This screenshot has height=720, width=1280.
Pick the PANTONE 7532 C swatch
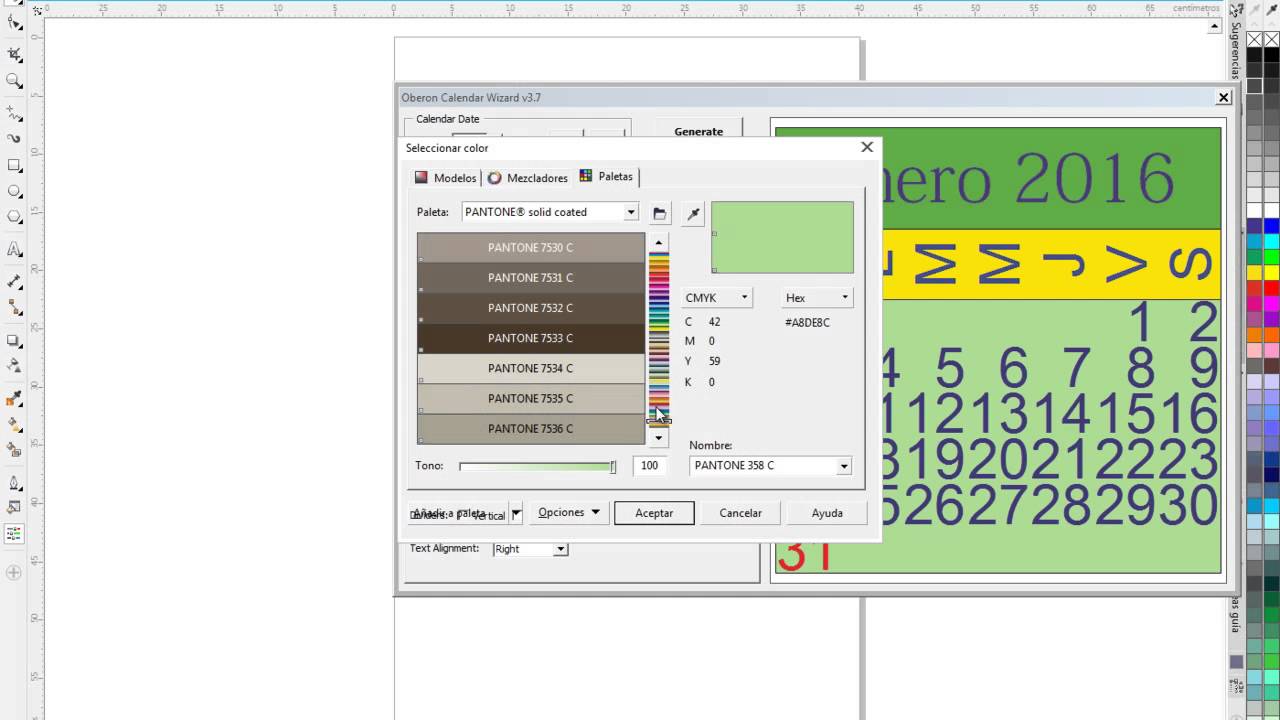[x=531, y=308]
